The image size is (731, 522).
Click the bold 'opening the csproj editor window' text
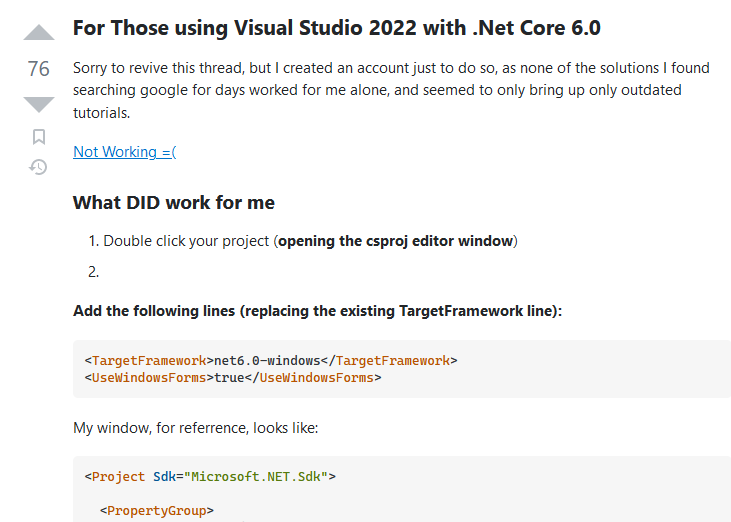395,241
